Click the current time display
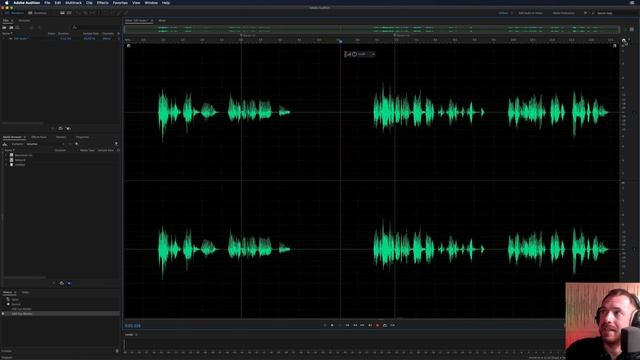The height and width of the screenshot is (360, 640). [133, 326]
